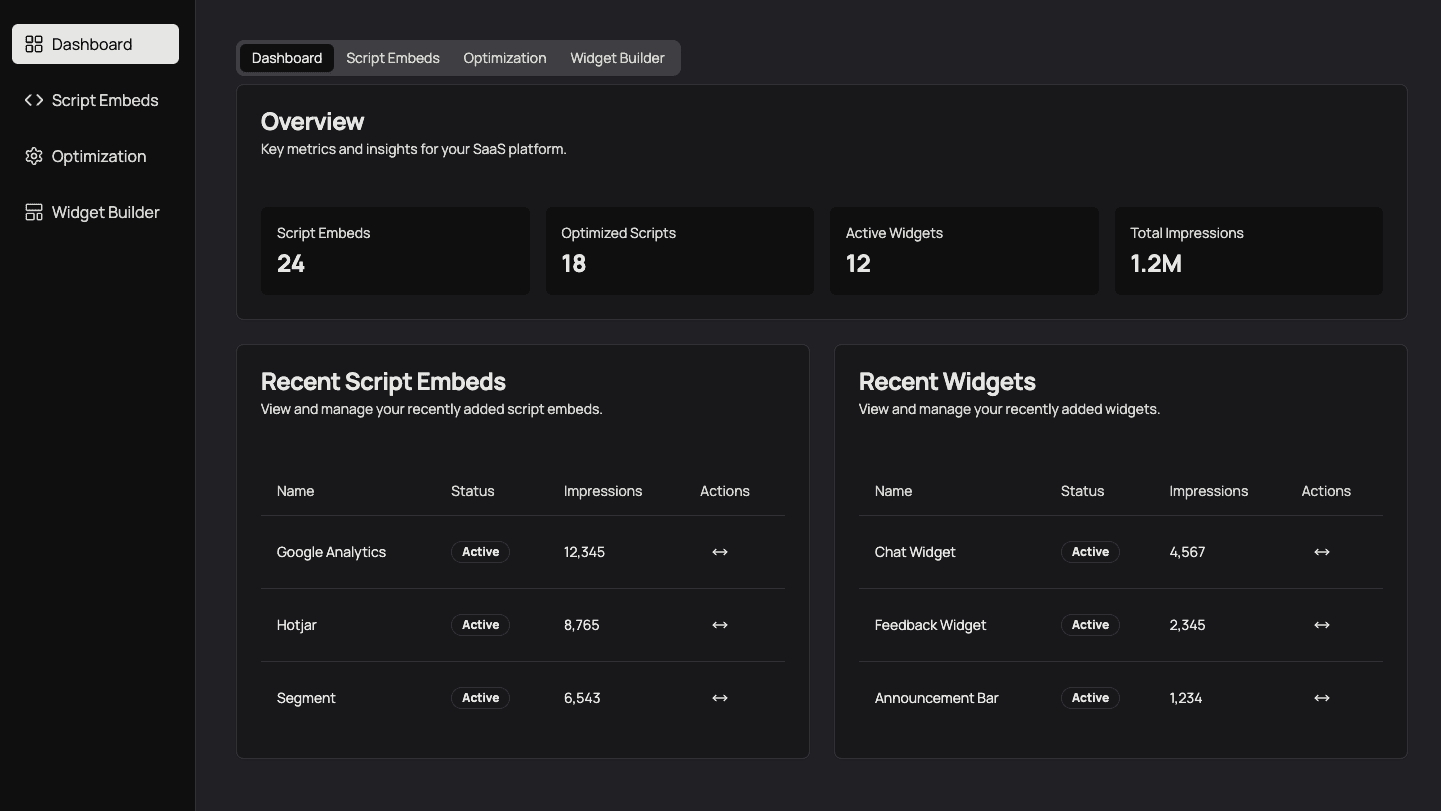Select the Hotjar name cell

[297, 625]
